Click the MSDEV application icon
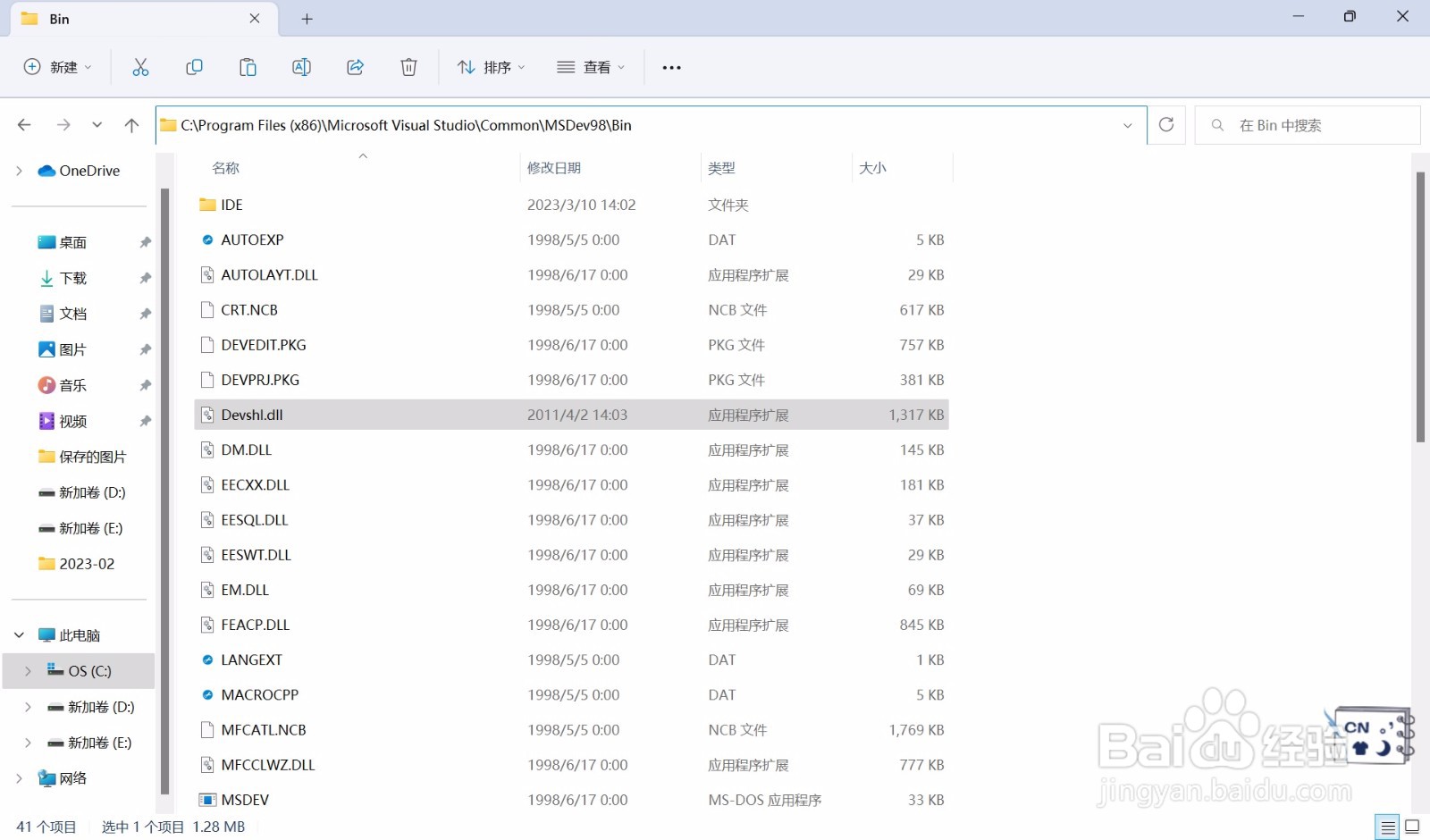Screen dimensions: 1430x840 (x=207, y=800)
